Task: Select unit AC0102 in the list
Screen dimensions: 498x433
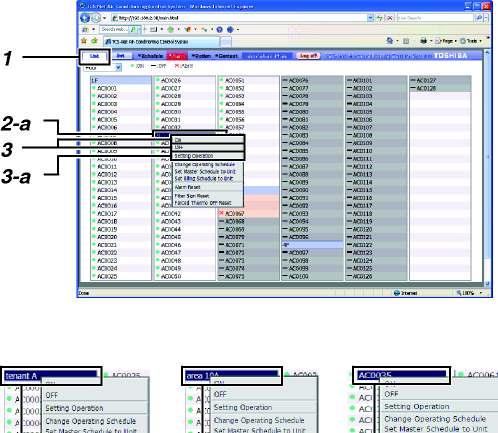Action: pyautogui.click(x=376, y=88)
